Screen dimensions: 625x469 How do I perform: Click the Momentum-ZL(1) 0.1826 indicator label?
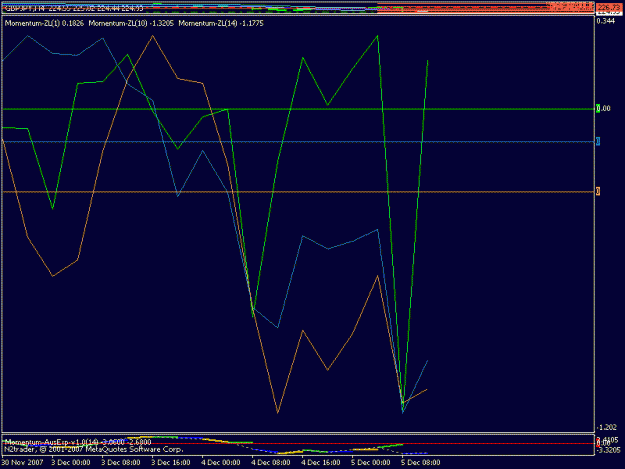[x=44, y=24]
